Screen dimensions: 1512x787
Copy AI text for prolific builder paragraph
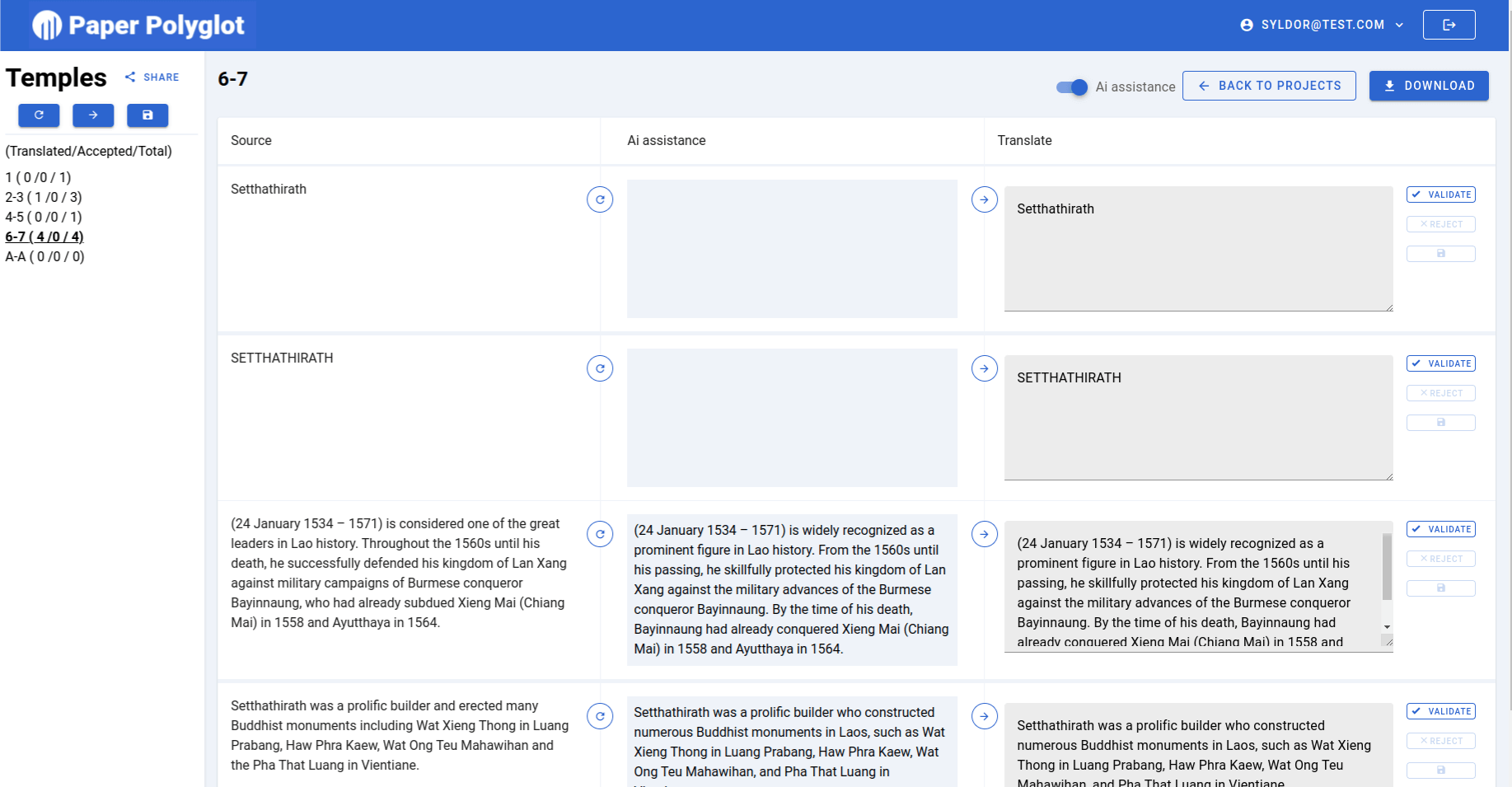[x=984, y=716]
